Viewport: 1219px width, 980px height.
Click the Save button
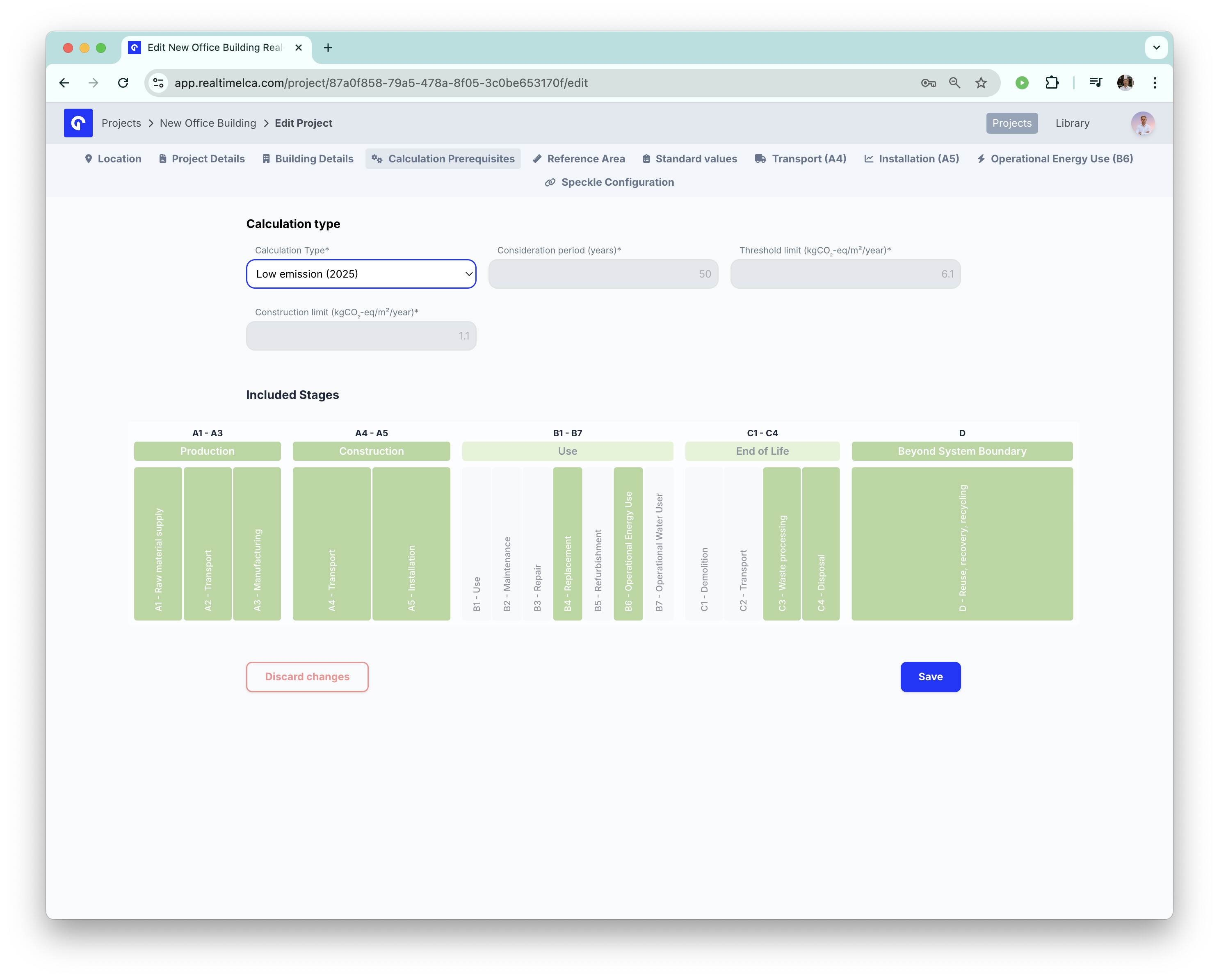(930, 677)
